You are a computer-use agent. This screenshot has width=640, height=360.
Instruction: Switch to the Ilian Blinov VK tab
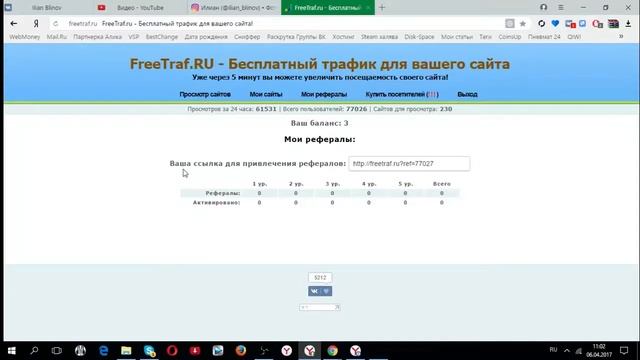pyautogui.click(x=46, y=7)
